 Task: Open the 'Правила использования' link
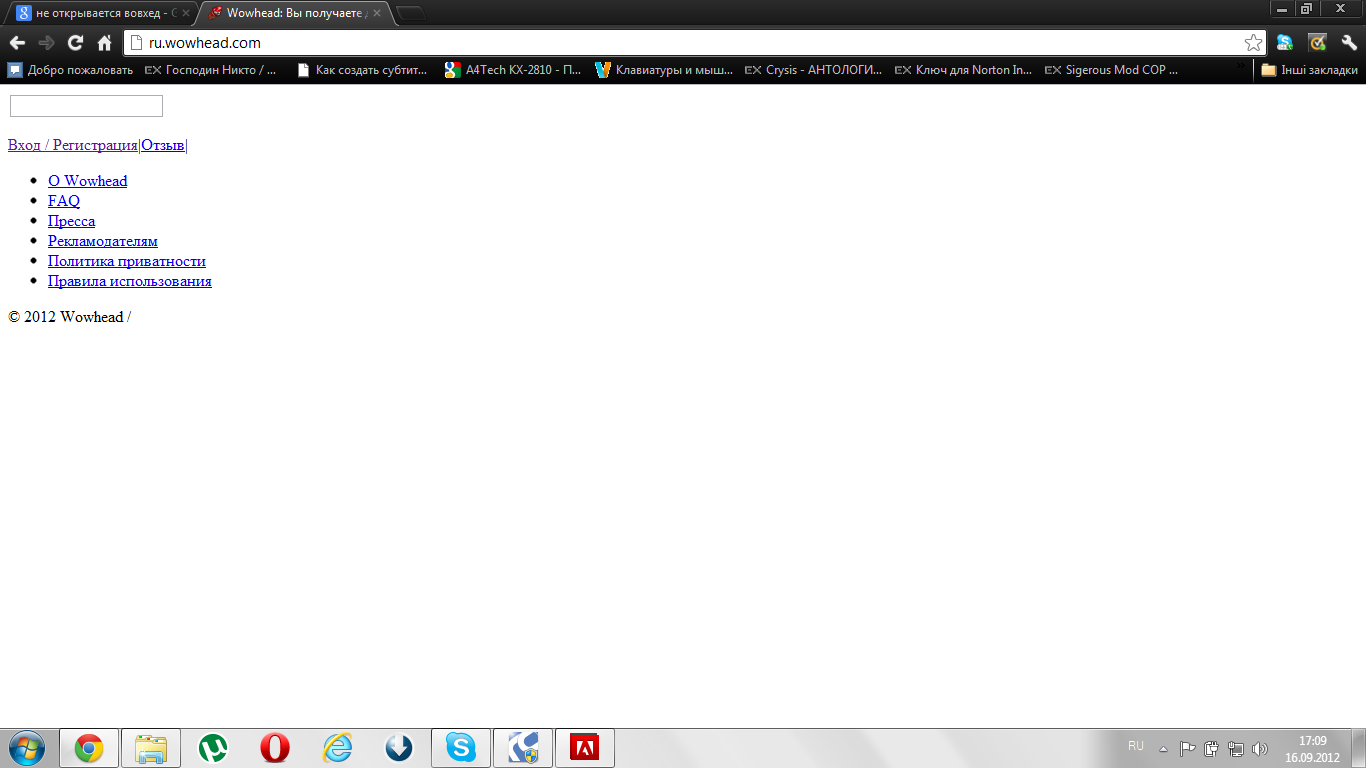130,281
